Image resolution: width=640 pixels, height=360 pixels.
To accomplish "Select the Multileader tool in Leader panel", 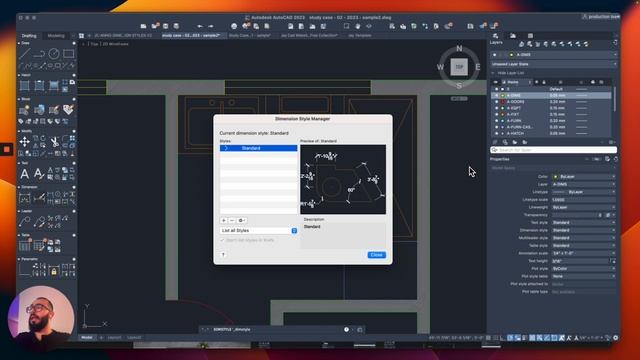I will (x=24, y=222).
